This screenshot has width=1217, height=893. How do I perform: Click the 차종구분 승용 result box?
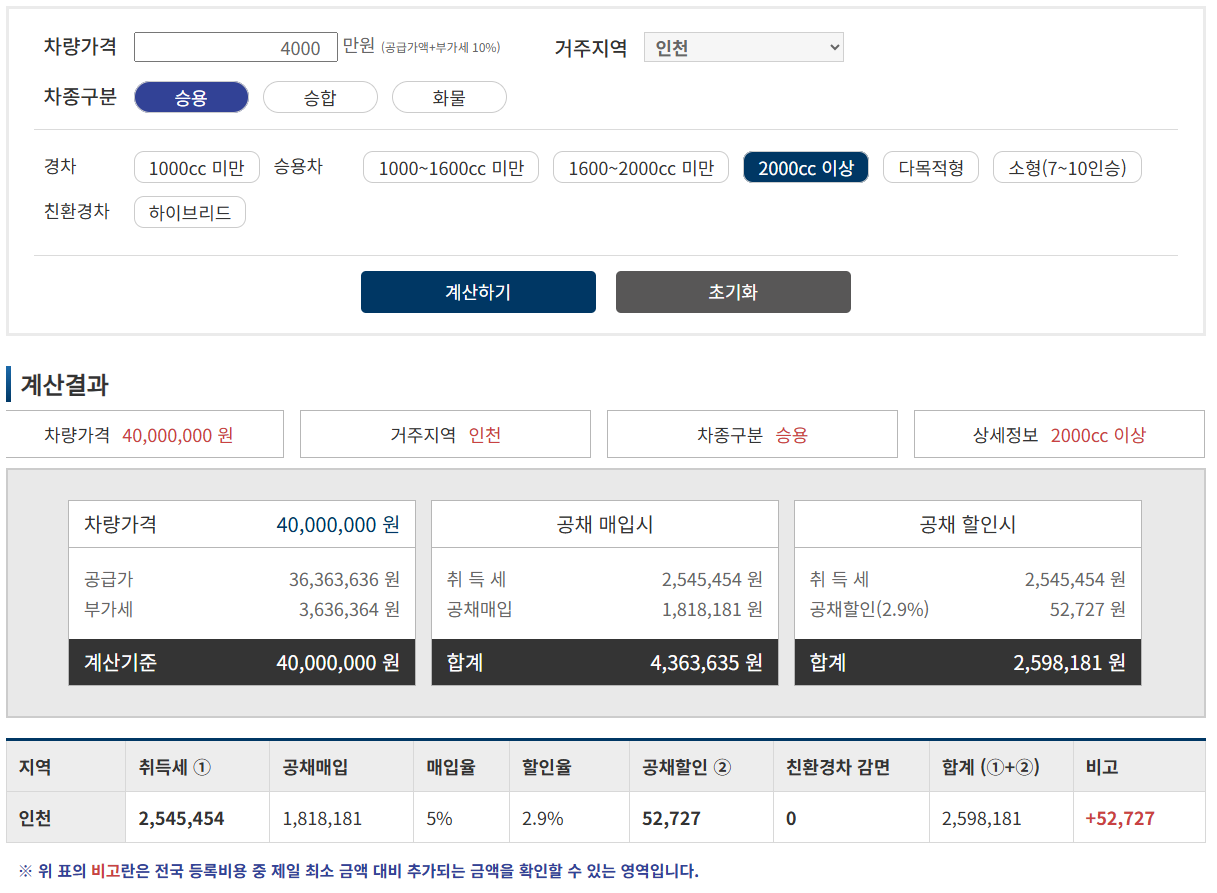(752, 433)
